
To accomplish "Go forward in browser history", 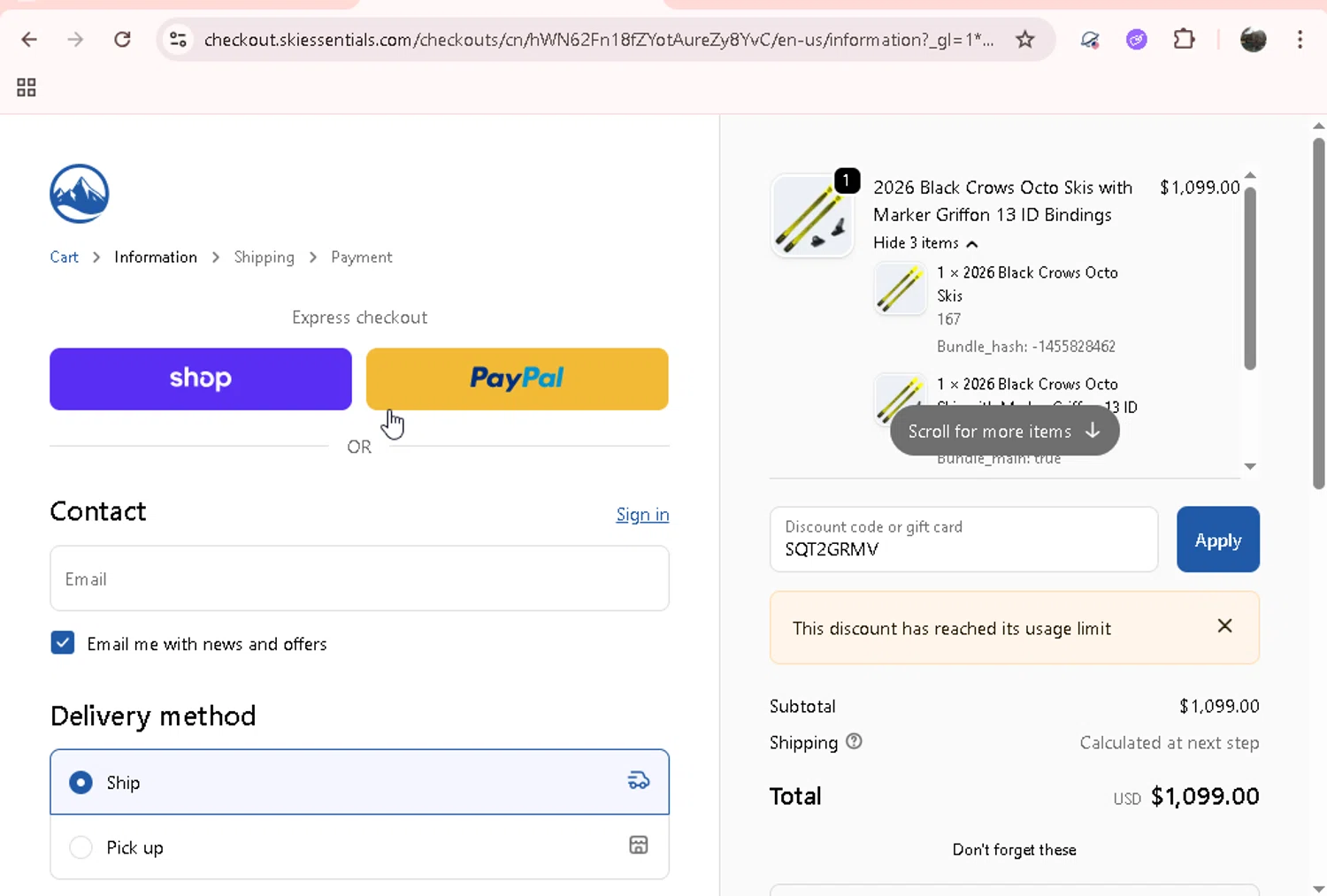I will pyautogui.click(x=75, y=40).
